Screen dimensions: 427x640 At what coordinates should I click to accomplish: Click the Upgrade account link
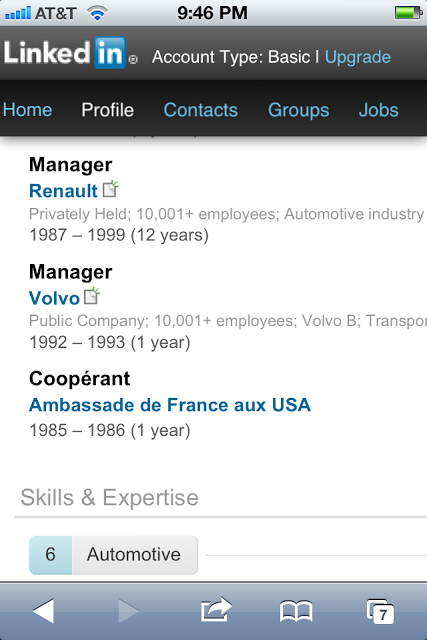[x=358, y=57]
